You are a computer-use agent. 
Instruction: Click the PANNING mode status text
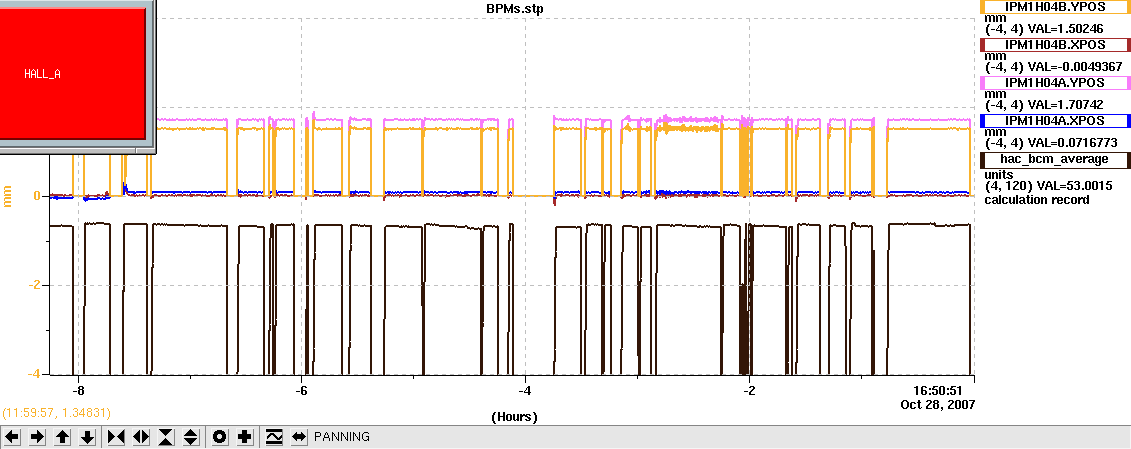pyautogui.click(x=341, y=437)
